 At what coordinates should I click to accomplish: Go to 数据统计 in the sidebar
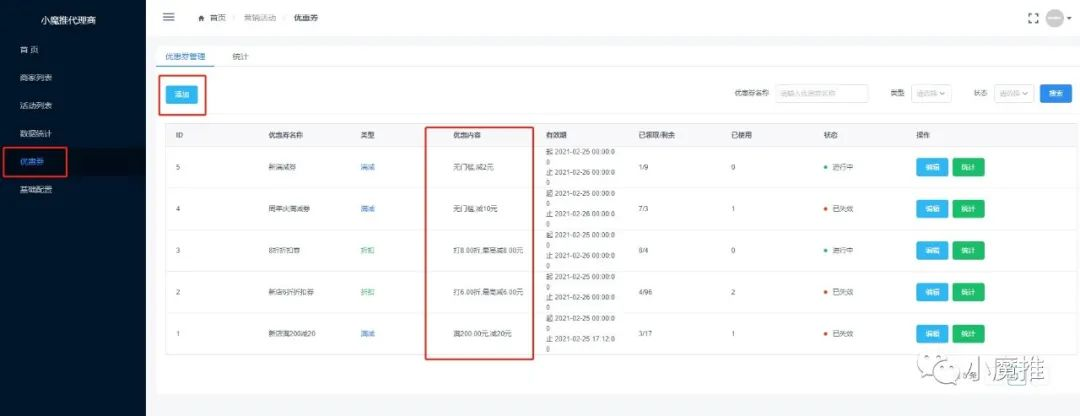click(36, 133)
